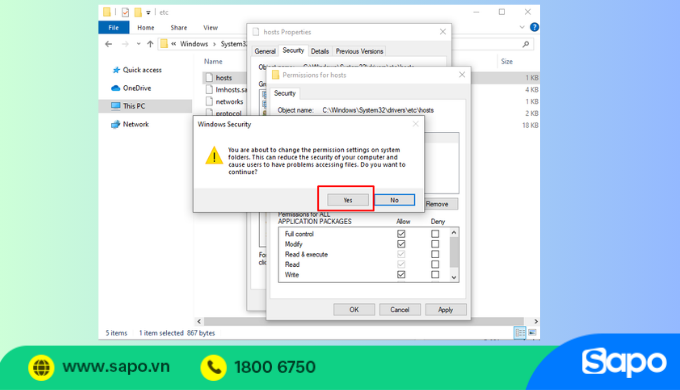Tick the Deny checkbox for Write

(435, 275)
